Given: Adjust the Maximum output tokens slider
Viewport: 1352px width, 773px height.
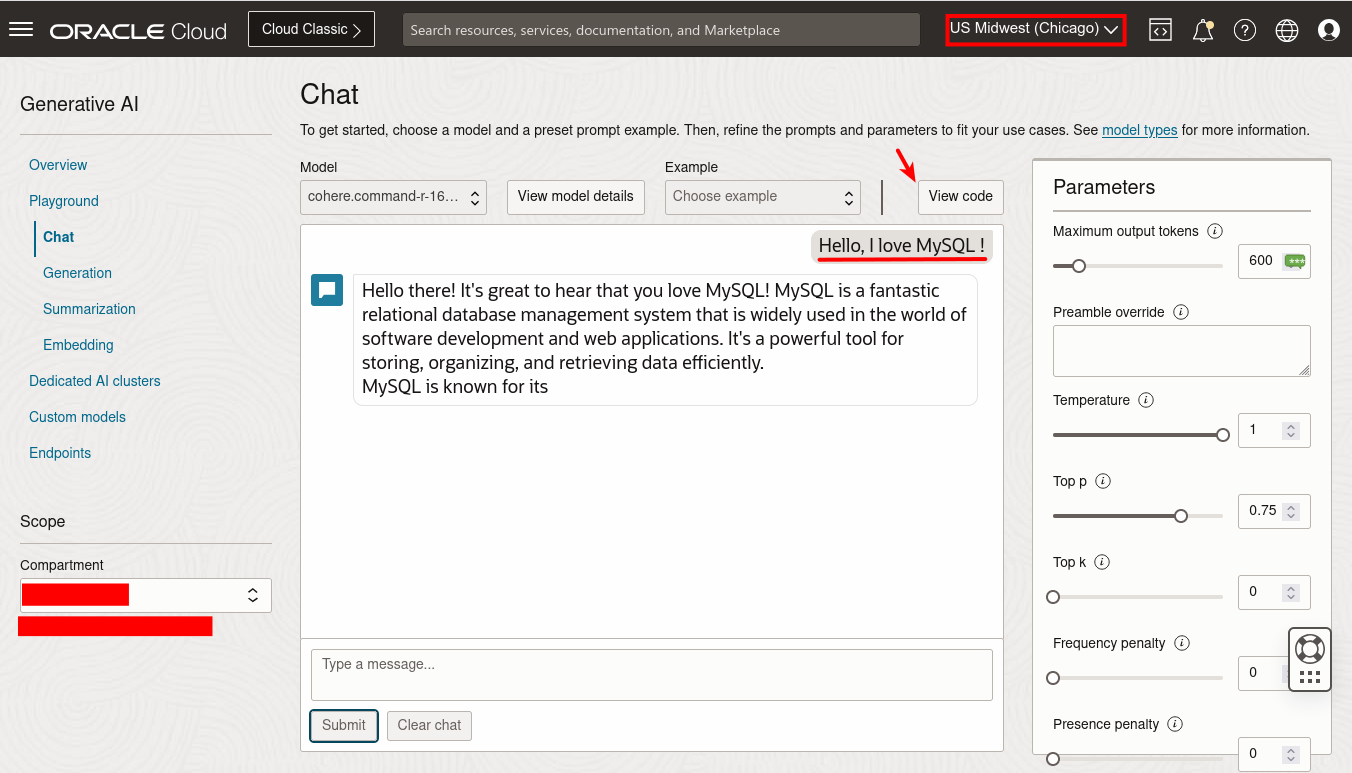Looking at the screenshot, I should 1138,266.
